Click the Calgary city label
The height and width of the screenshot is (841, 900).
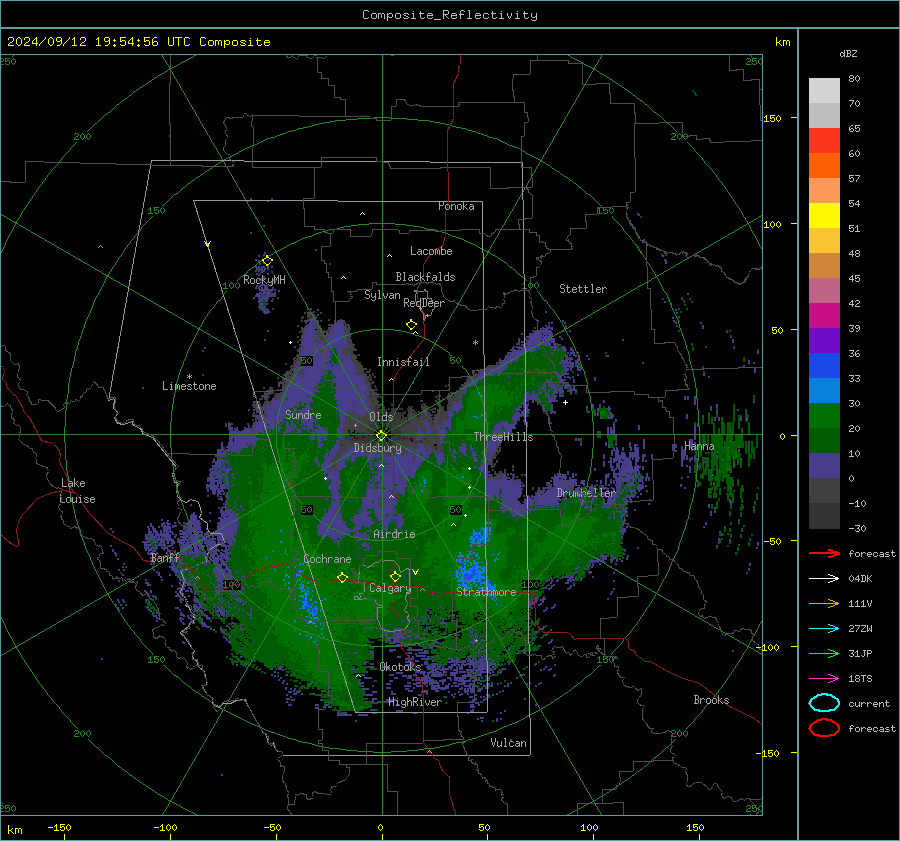pyautogui.click(x=390, y=588)
